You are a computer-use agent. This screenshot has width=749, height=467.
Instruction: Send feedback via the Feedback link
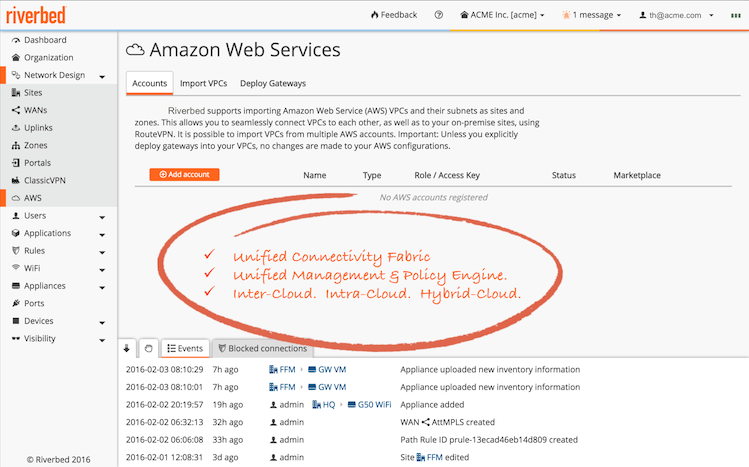(393, 15)
